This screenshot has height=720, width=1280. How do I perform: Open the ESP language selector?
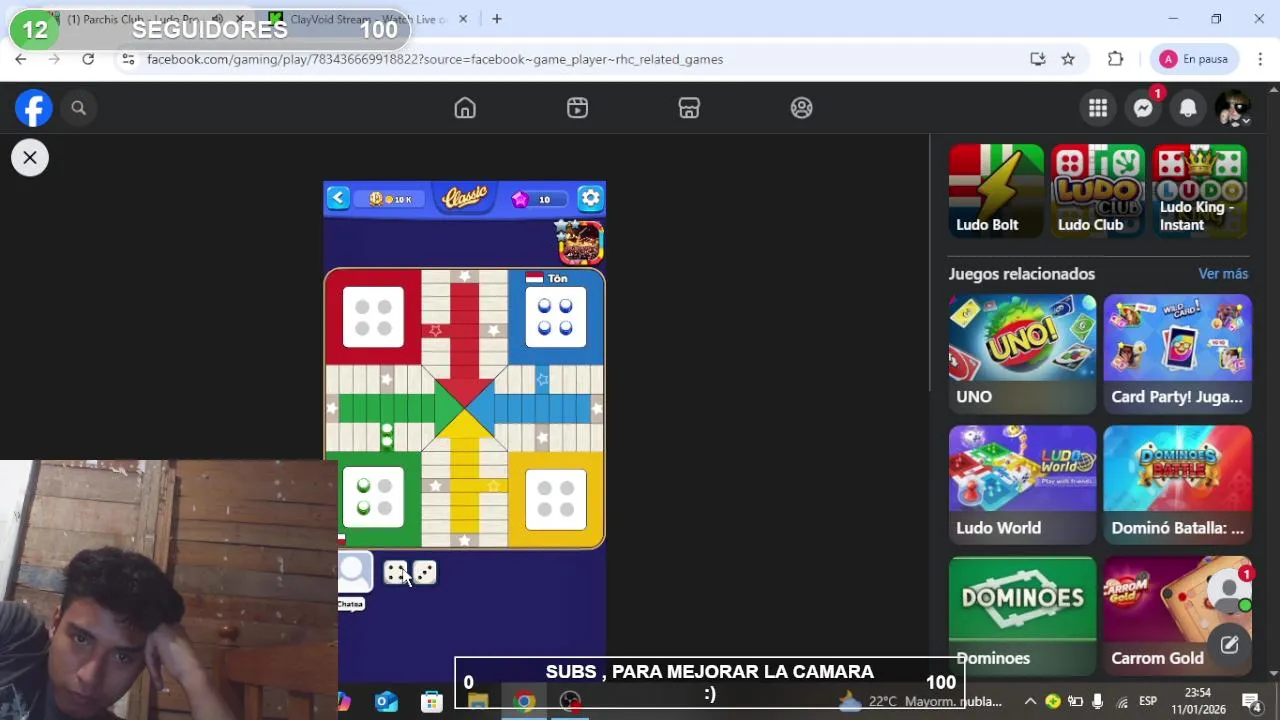click(x=1148, y=702)
